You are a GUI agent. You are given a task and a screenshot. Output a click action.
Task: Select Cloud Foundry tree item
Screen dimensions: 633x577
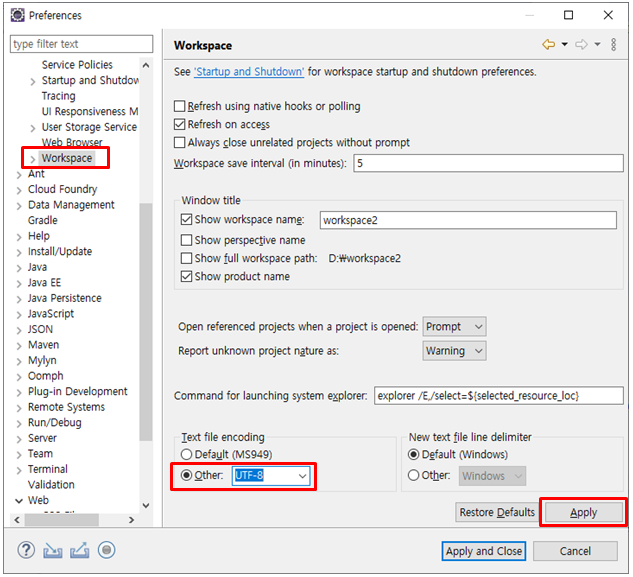click(x=63, y=189)
